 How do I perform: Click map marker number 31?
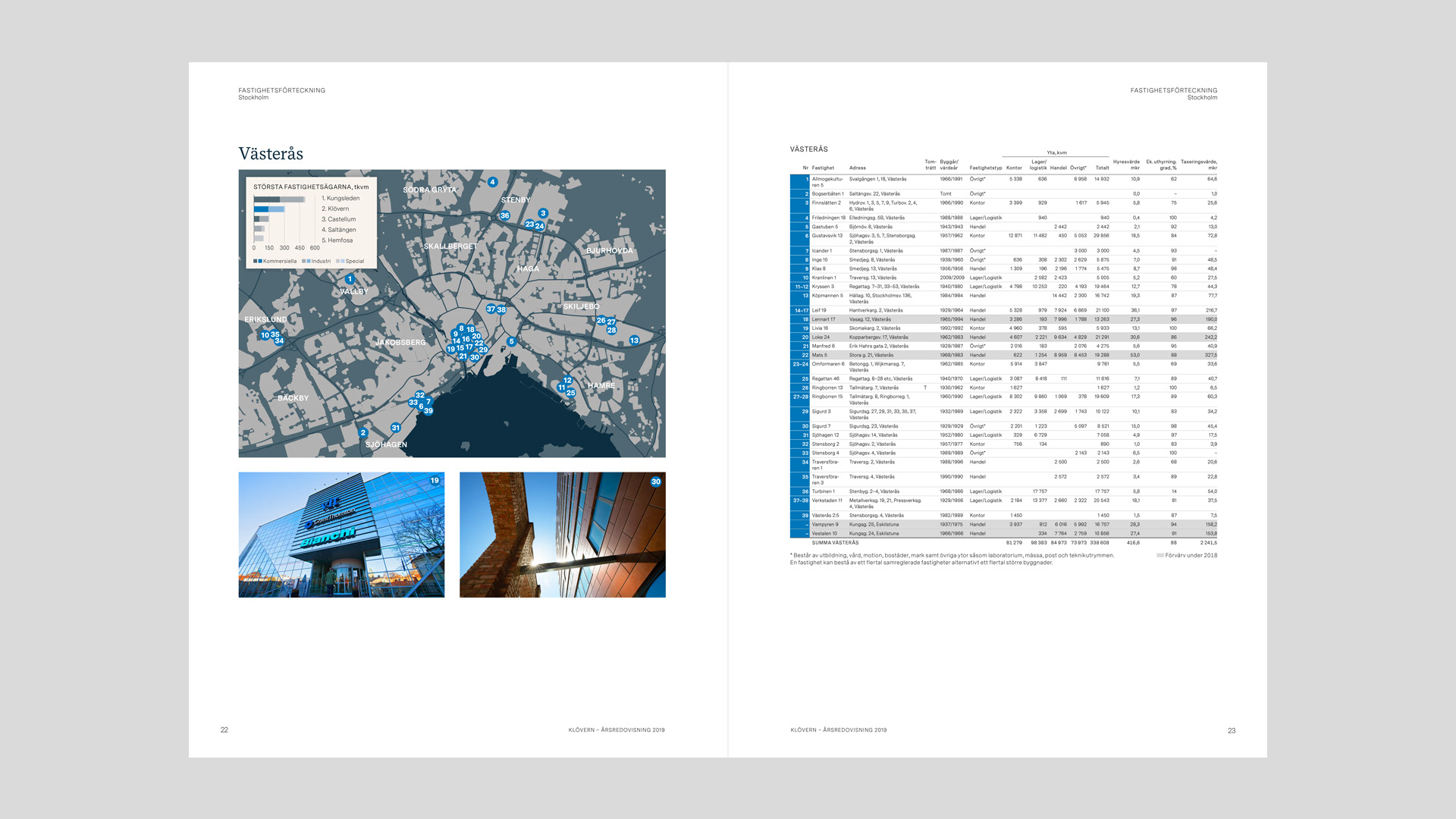[396, 428]
